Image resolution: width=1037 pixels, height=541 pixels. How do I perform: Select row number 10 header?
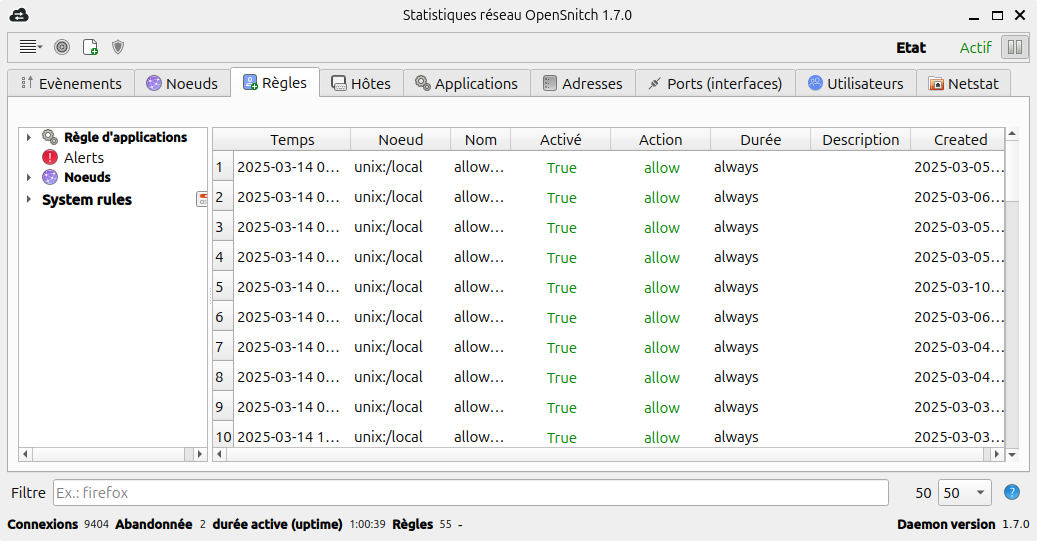click(223, 437)
